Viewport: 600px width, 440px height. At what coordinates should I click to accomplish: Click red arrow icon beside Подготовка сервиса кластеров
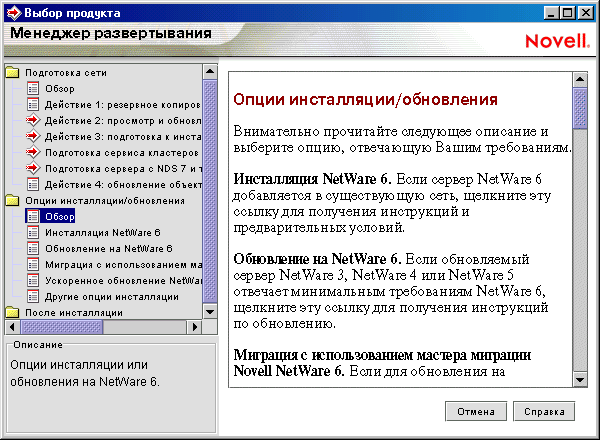coord(33,152)
